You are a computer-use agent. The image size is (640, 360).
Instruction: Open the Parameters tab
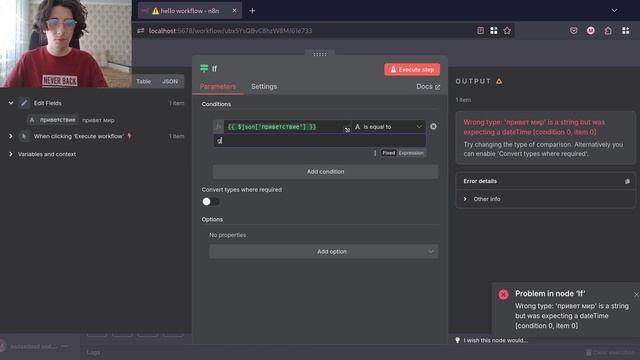pyautogui.click(x=218, y=87)
